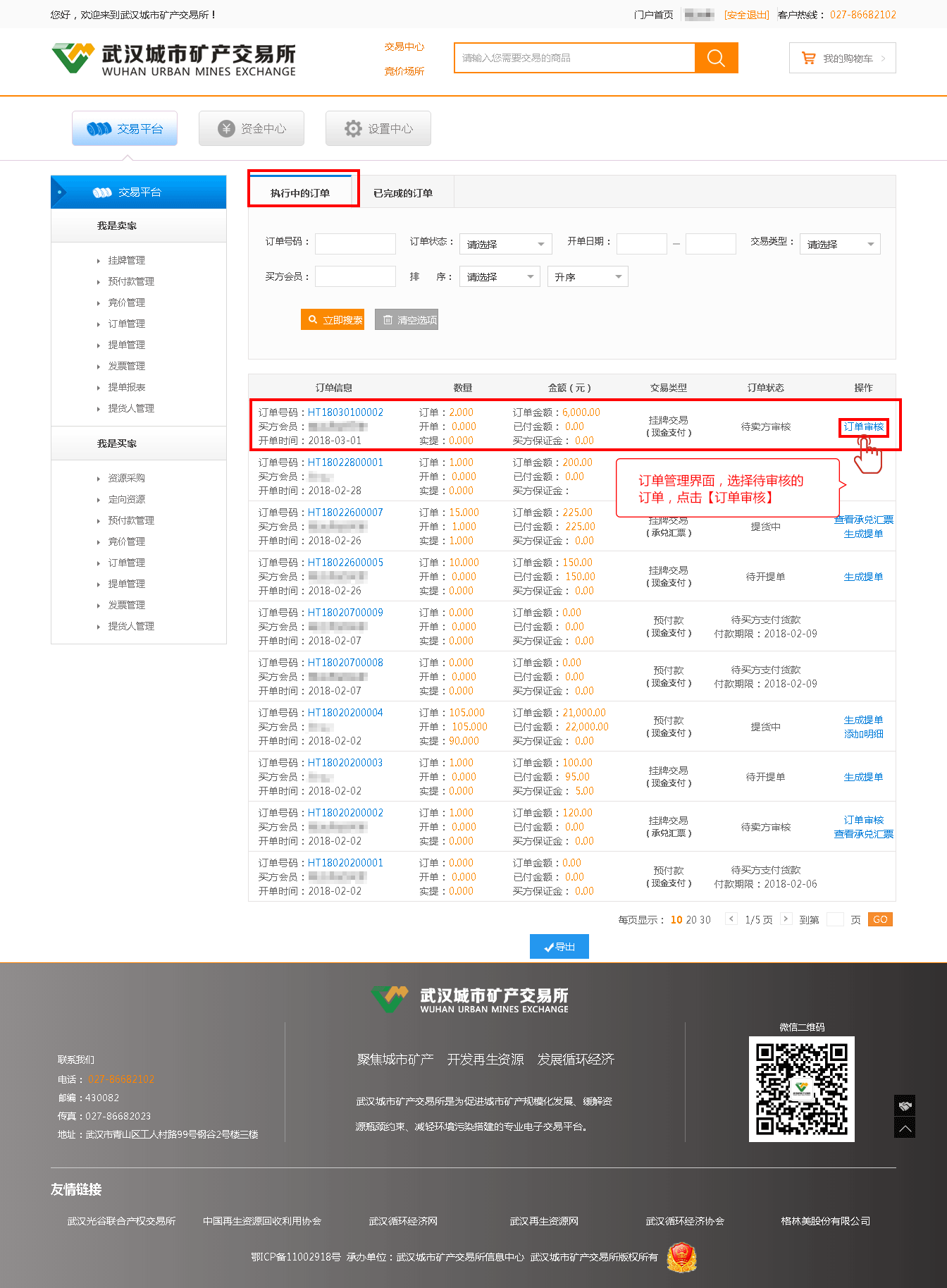Viewport: 947px width, 1288px height.
Task: Click the handshake icon above back-to-top
Action: (905, 1105)
